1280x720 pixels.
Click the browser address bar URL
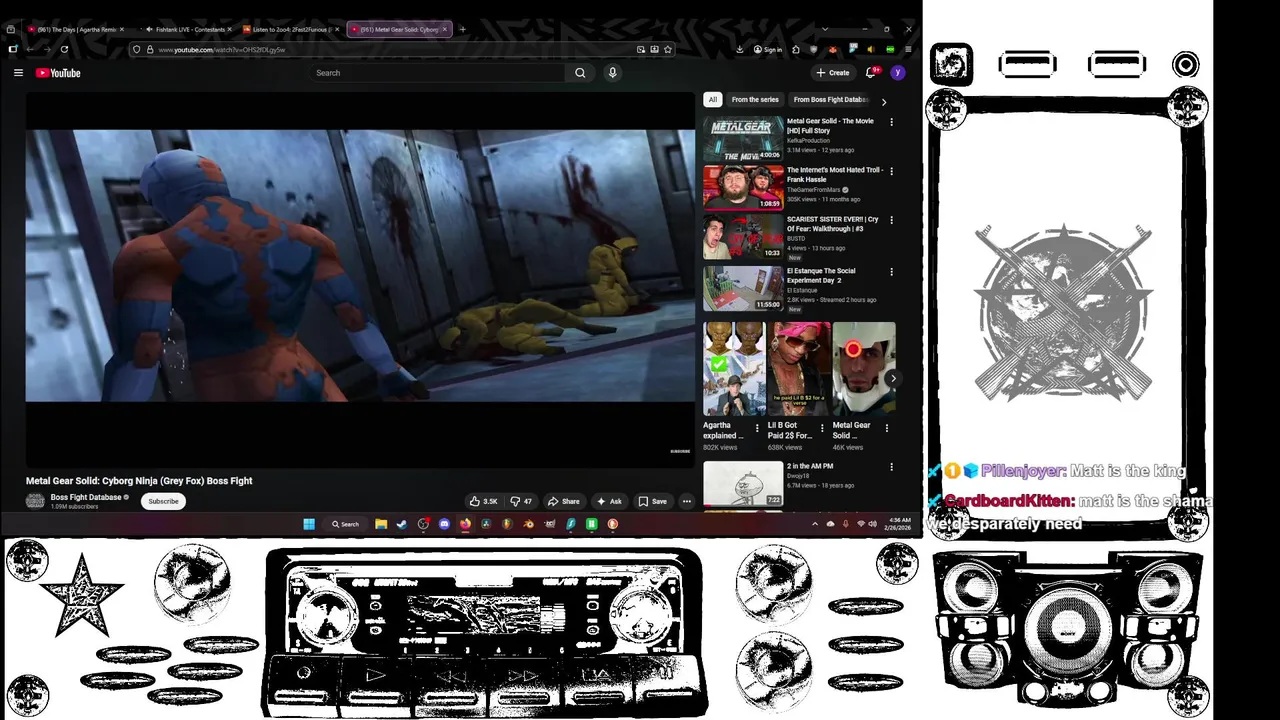coord(222,49)
